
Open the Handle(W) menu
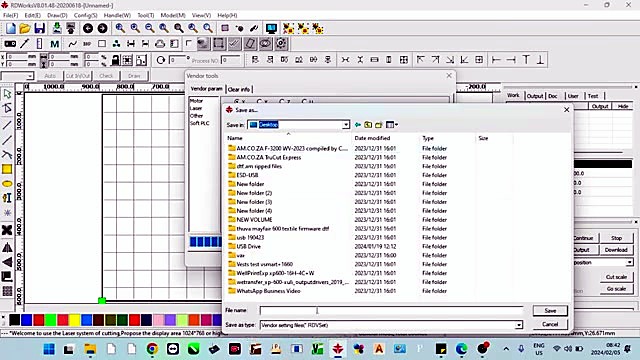point(117,15)
